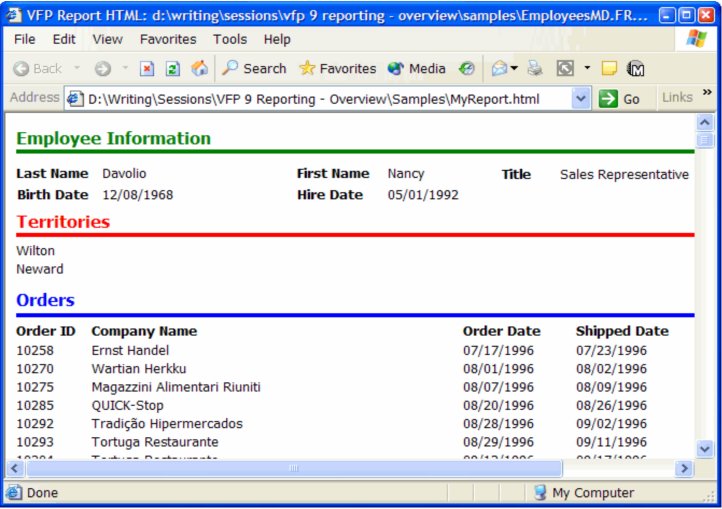Click the Messenger toolbar icon
This screenshot has height=509, width=722.
(x=635, y=69)
